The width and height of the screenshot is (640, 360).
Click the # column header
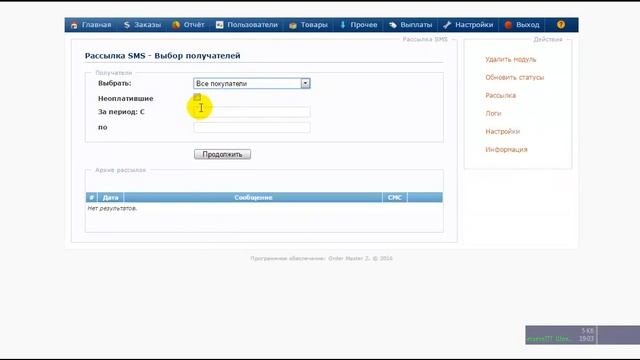[x=91, y=198]
